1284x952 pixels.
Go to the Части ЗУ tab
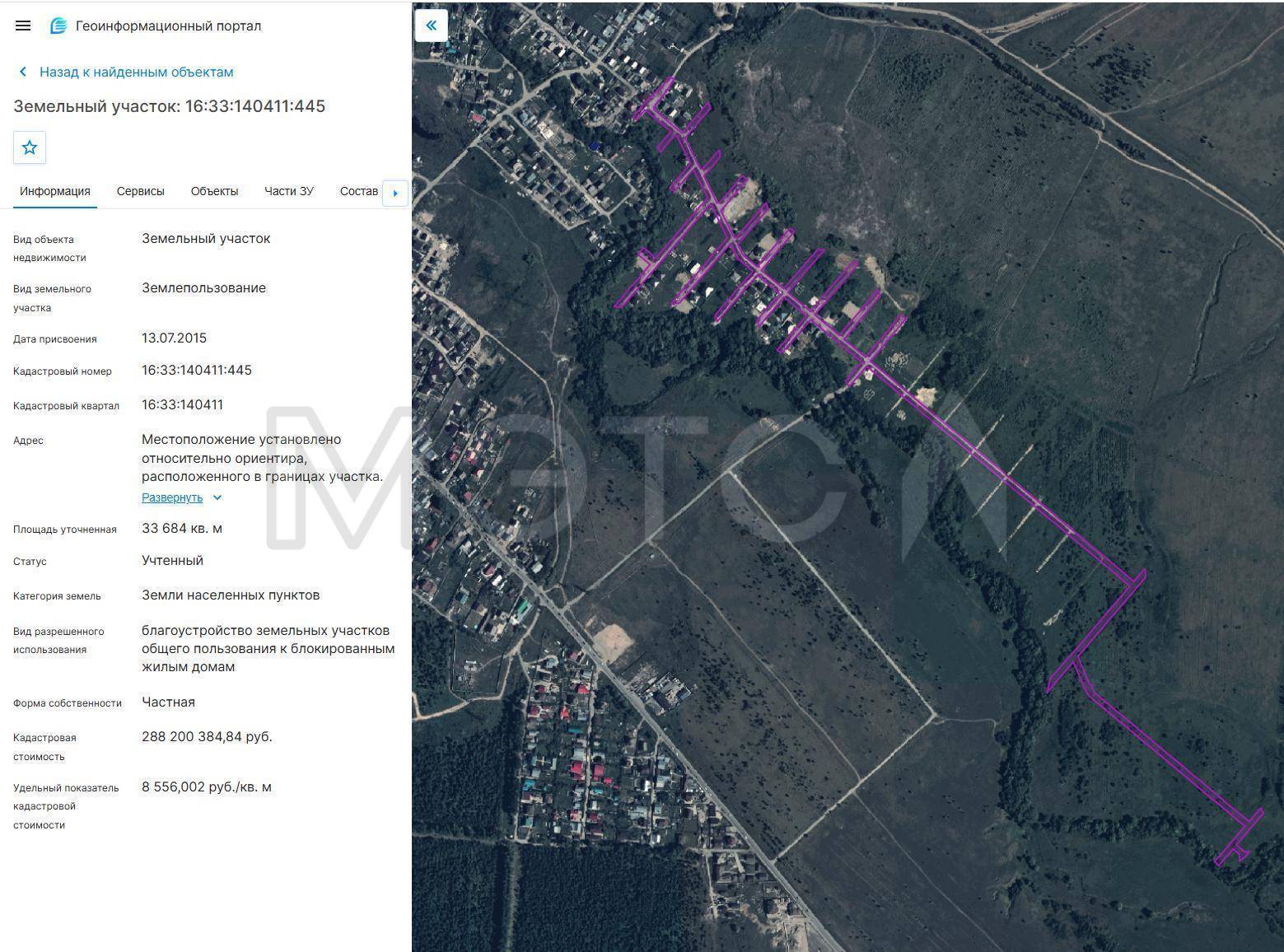tap(289, 191)
